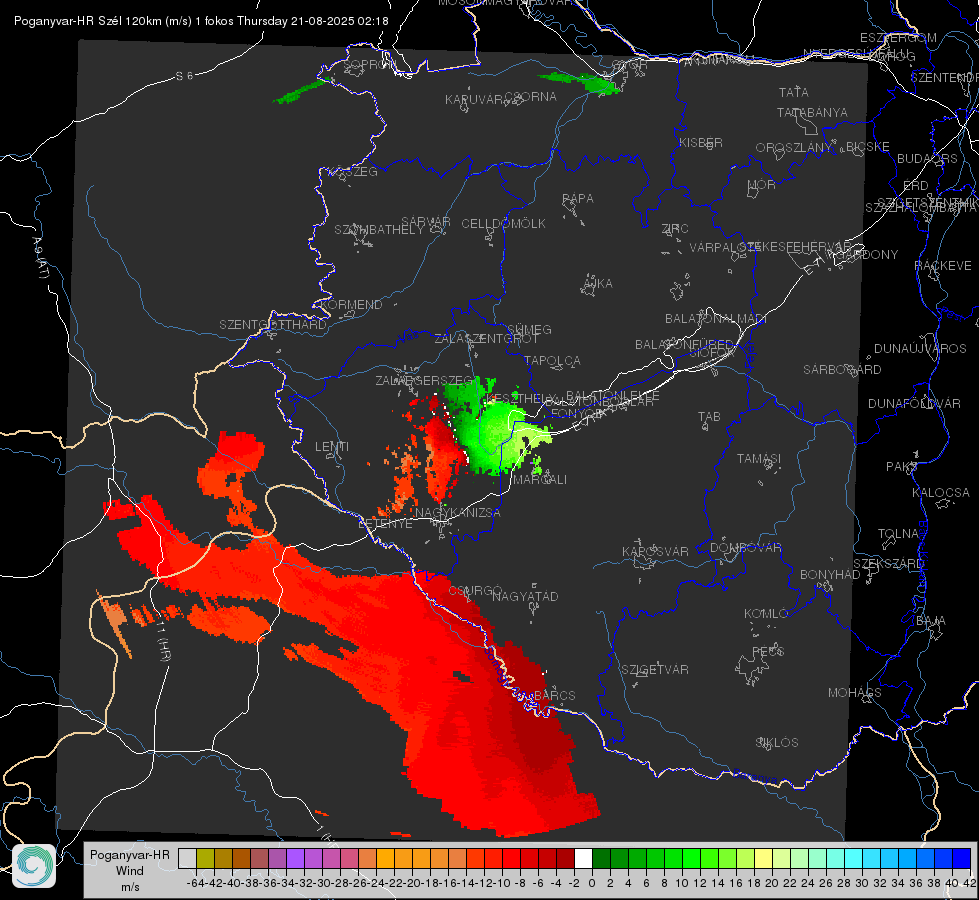Click the purple swatch above -34
This screenshot has height=900, width=979.
tap(295, 858)
